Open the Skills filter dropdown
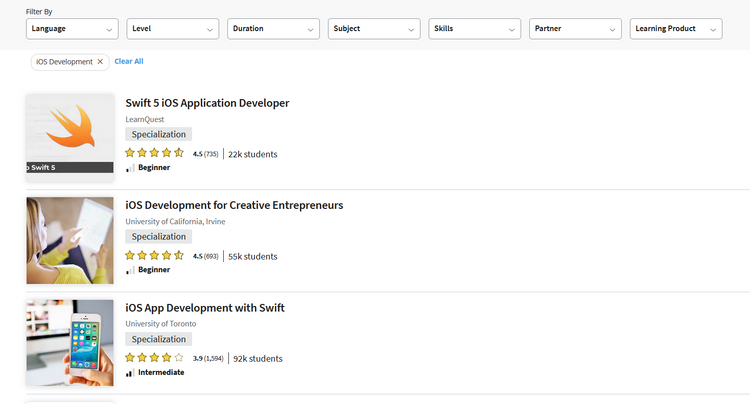The height and width of the screenshot is (404, 750). point(474,29)
